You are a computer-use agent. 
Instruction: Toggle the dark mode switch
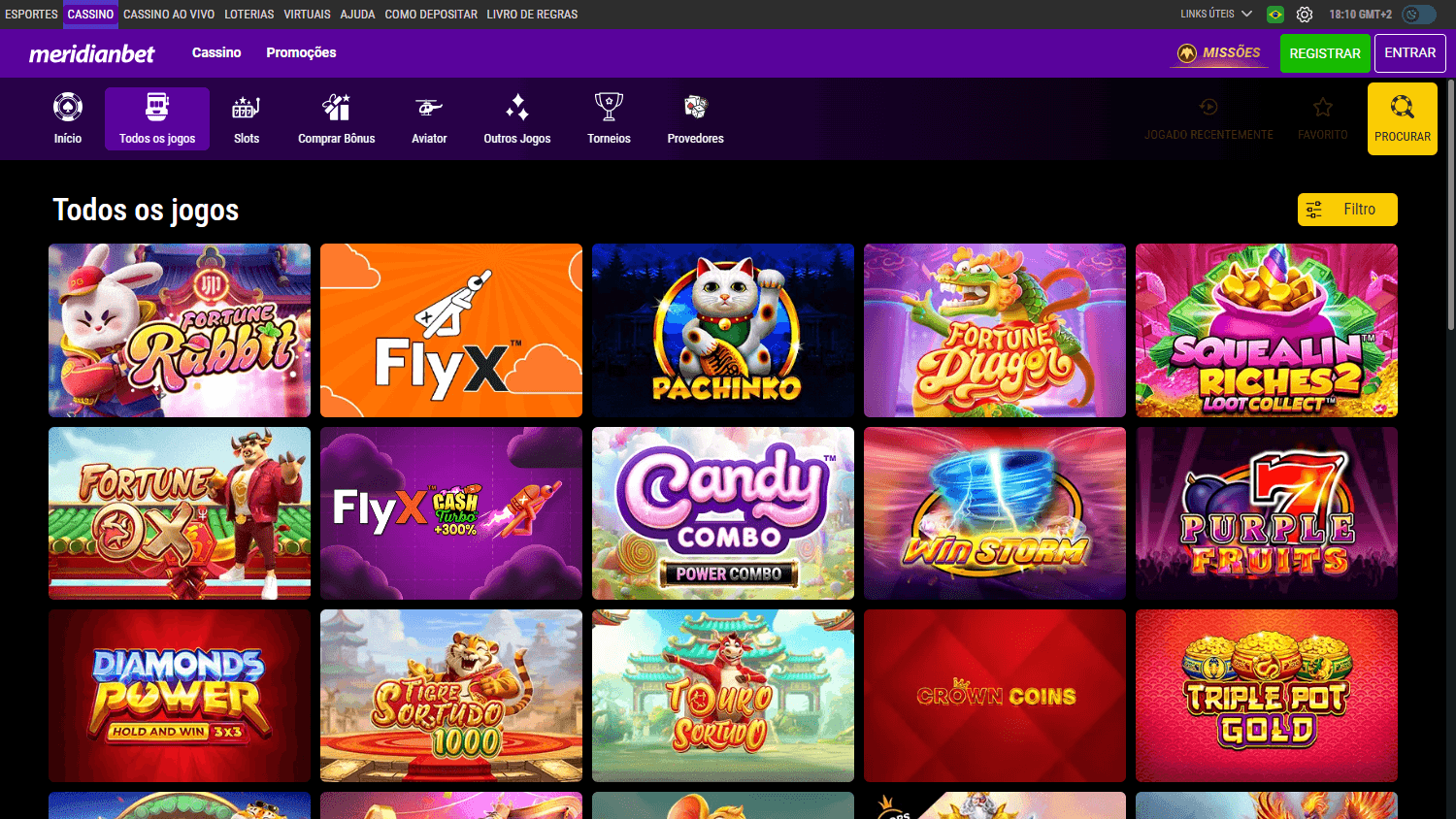pyautogui.click(x=1419, y=15)
